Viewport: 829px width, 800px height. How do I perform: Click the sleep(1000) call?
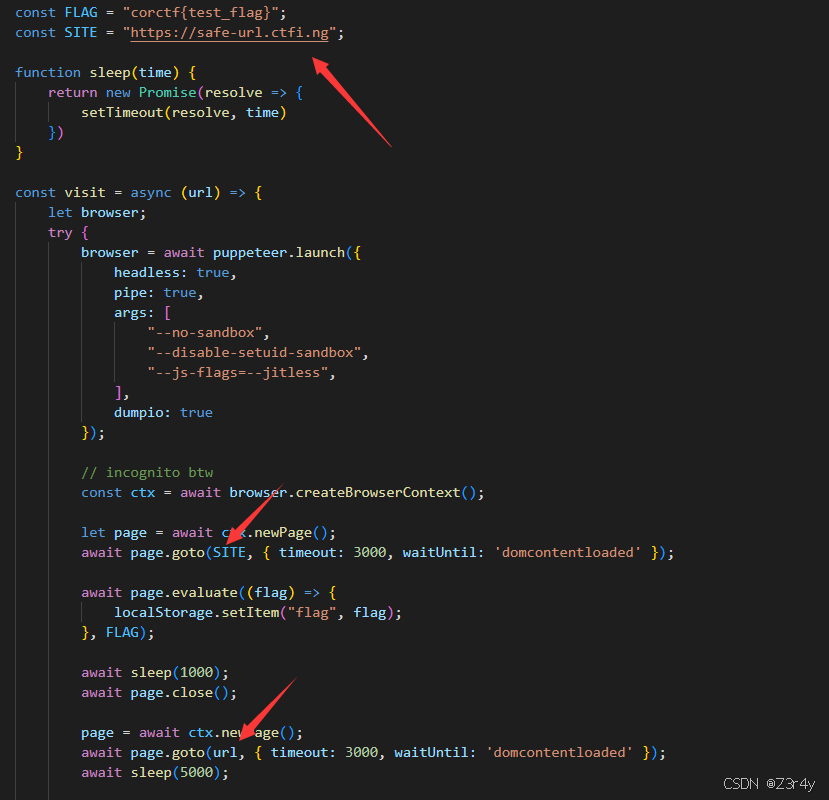click(176, 673)
